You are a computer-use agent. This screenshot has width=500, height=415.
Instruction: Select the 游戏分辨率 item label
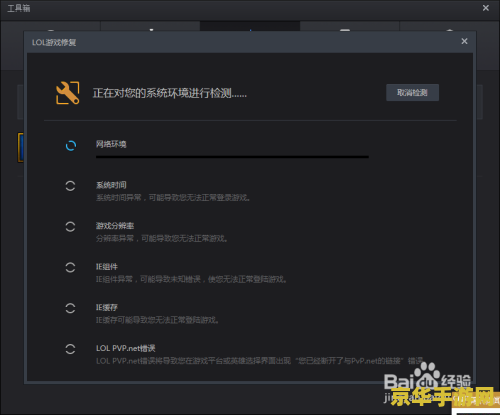coord(115,226)
